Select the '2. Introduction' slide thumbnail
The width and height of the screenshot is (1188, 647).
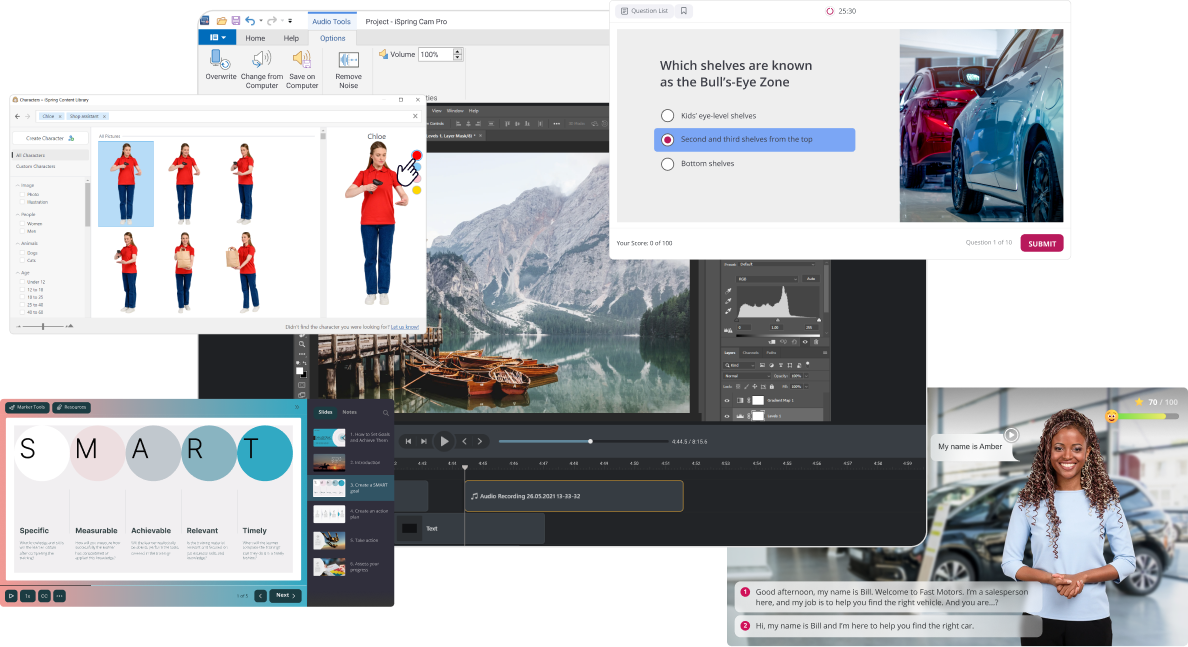tap(329, 462)
